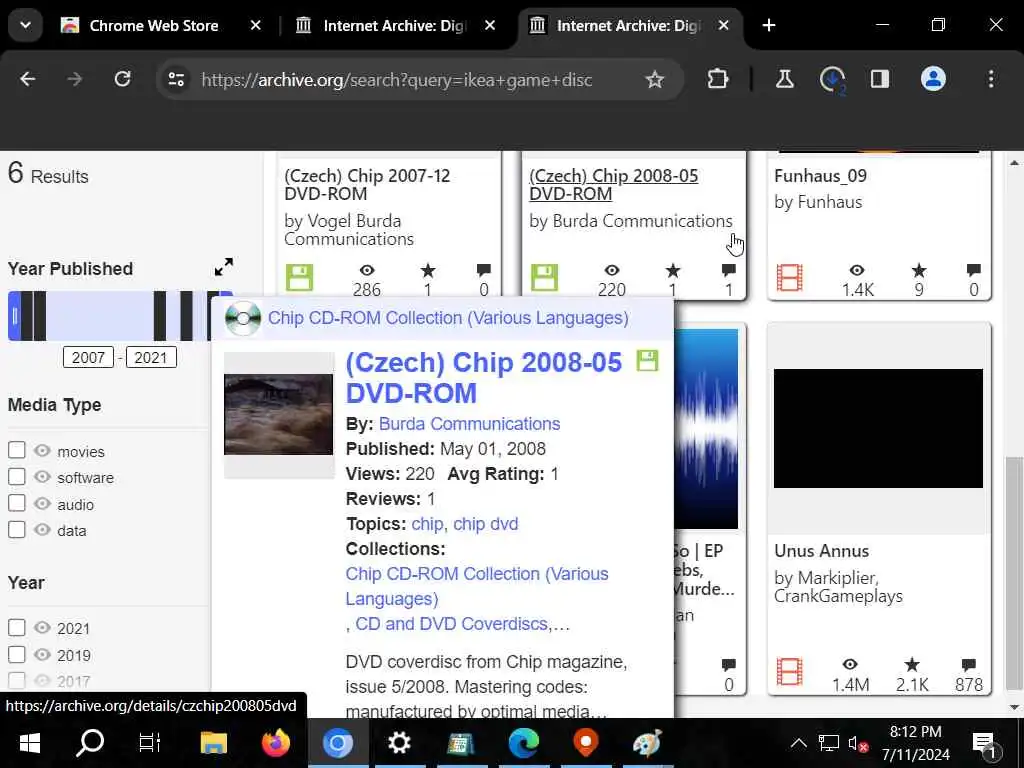This screenshot has width=1024, height=768.
Task: Click the chip dvd topic link
Action: [x=486, y=524]
